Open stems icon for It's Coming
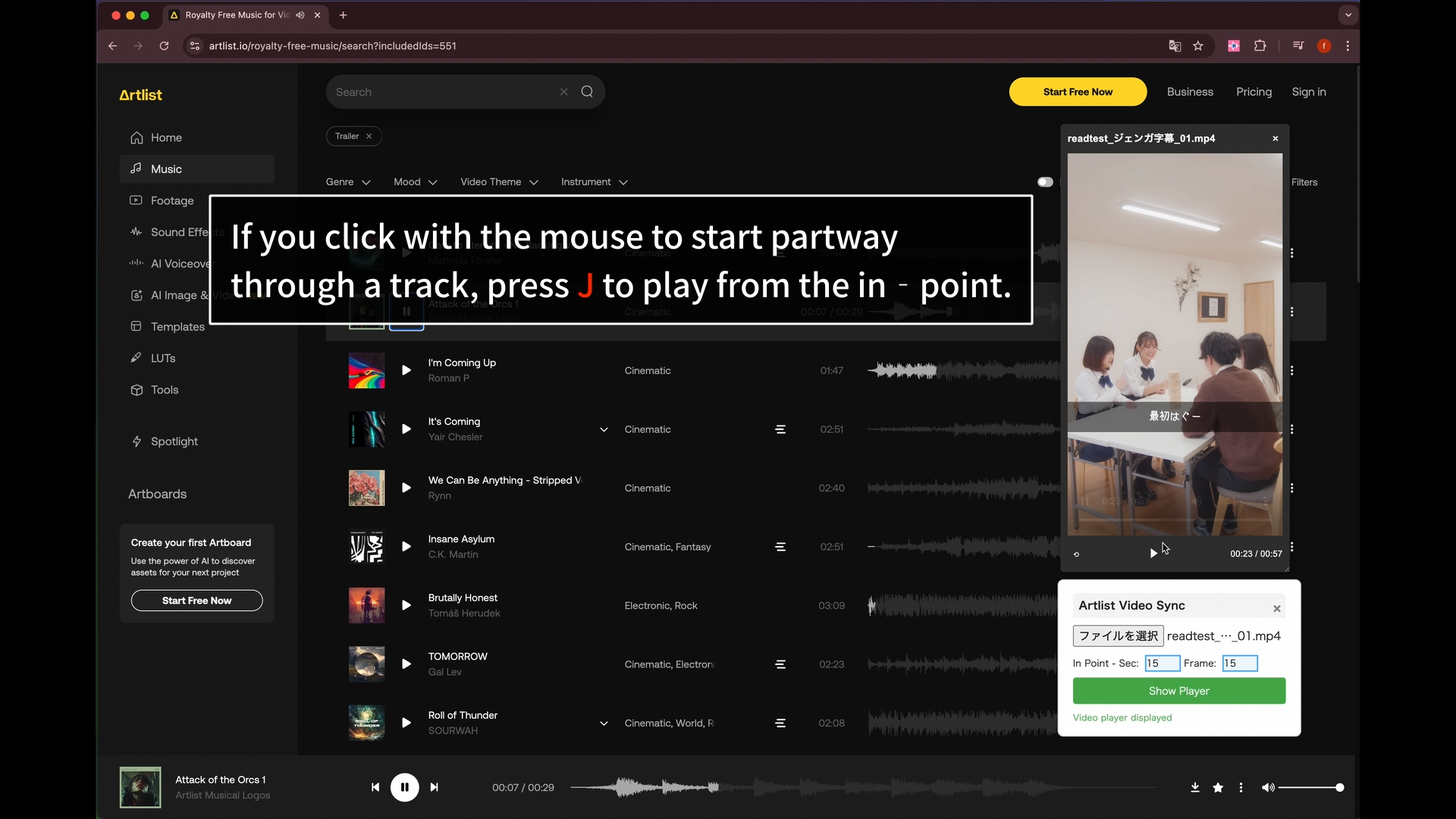 780,429
